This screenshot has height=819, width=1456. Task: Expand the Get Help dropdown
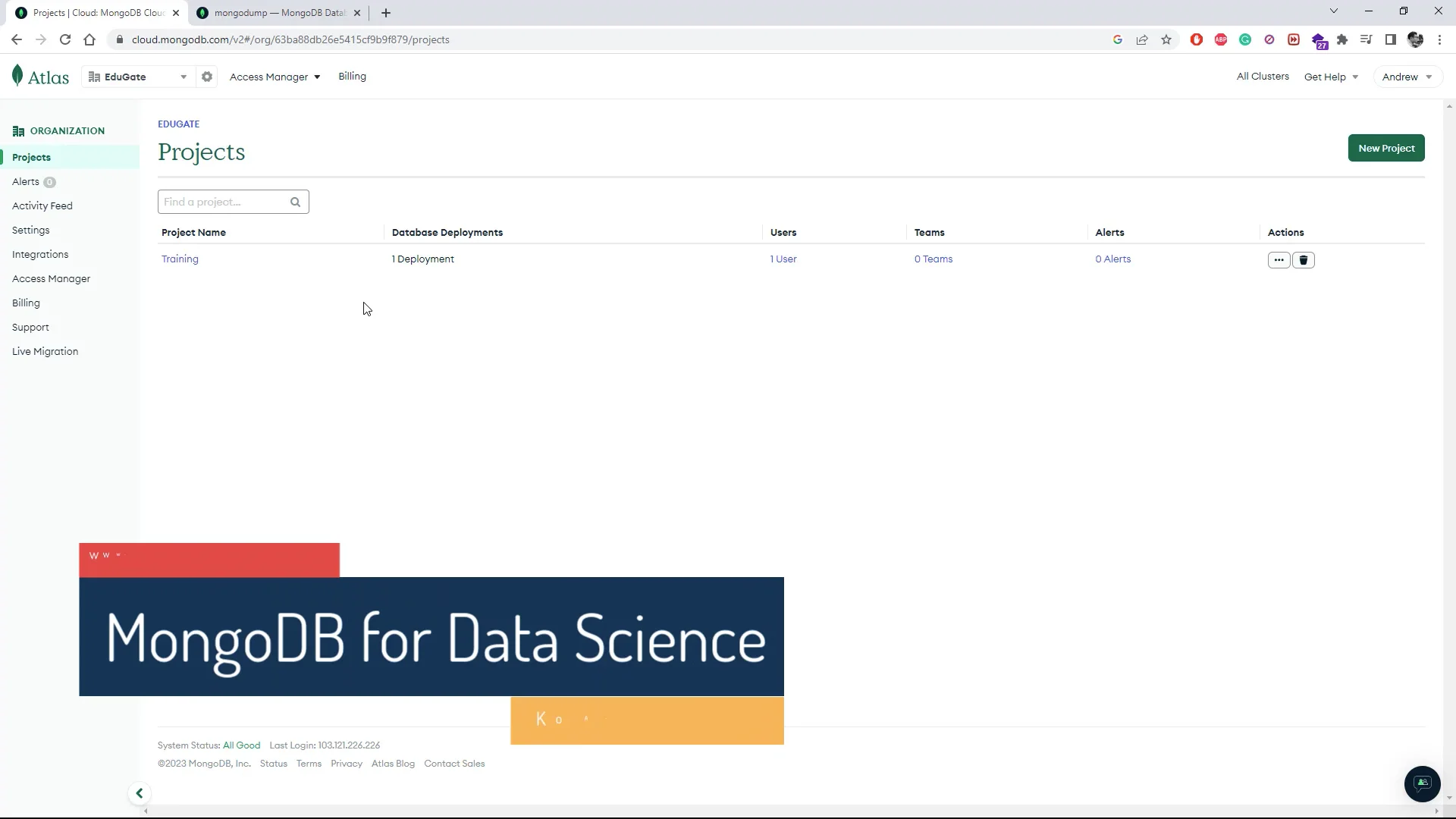pos(1331,77)
